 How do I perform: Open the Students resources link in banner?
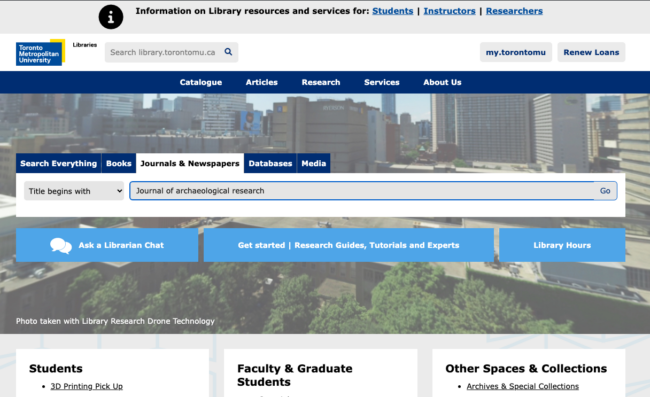point(393,11)
